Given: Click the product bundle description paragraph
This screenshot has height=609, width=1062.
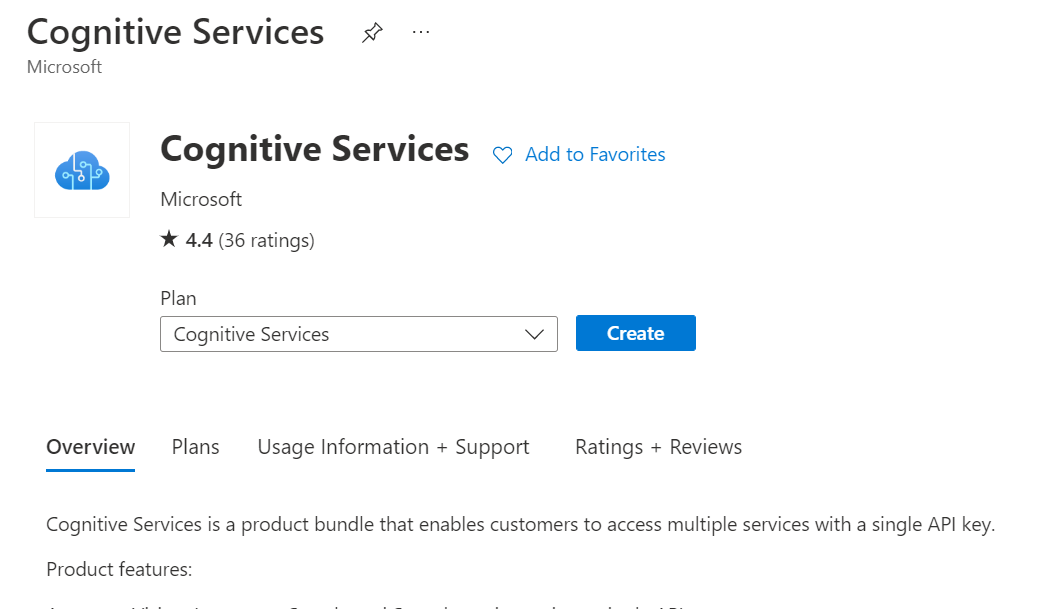Looking at the screenshot, I should (x=520, y=525).
